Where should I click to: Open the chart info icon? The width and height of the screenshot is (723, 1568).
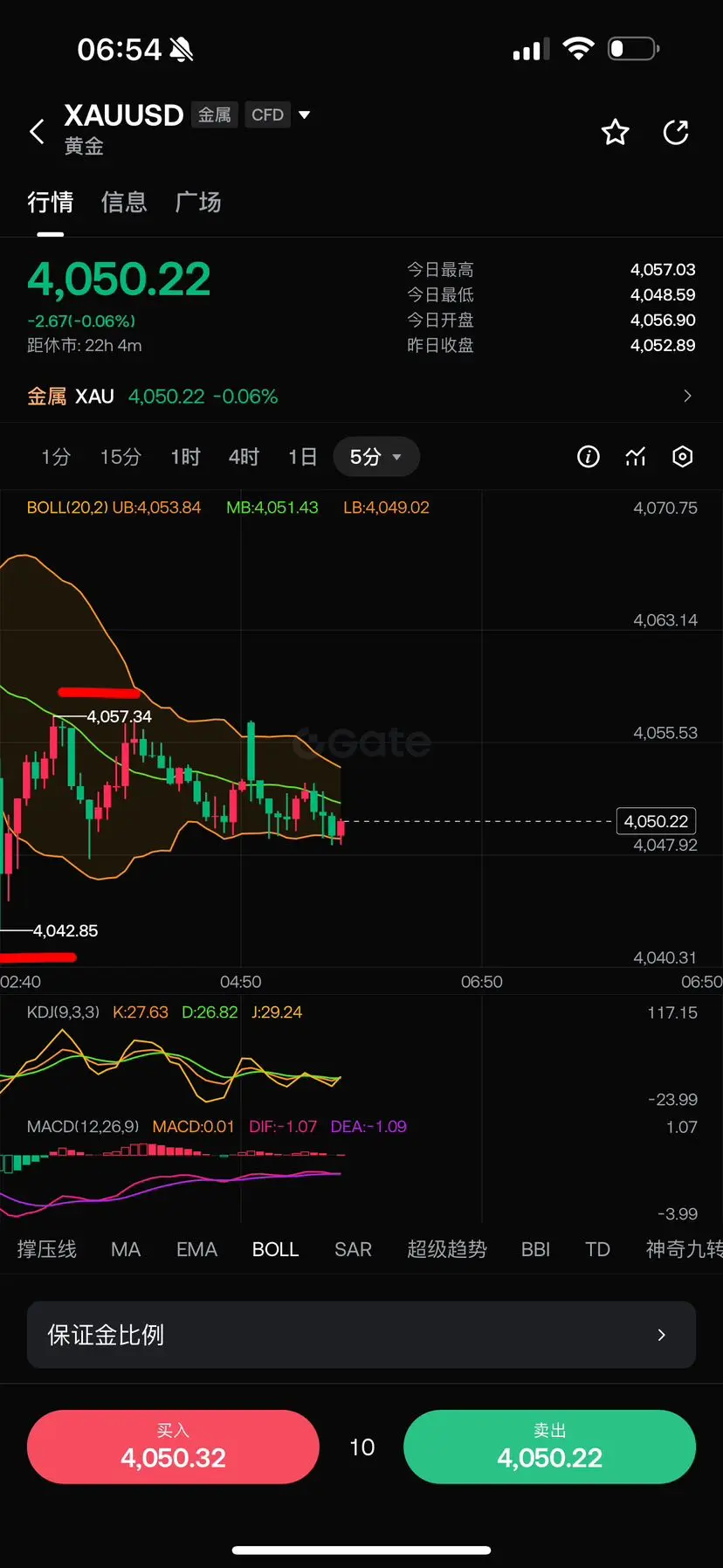point(589,457)
